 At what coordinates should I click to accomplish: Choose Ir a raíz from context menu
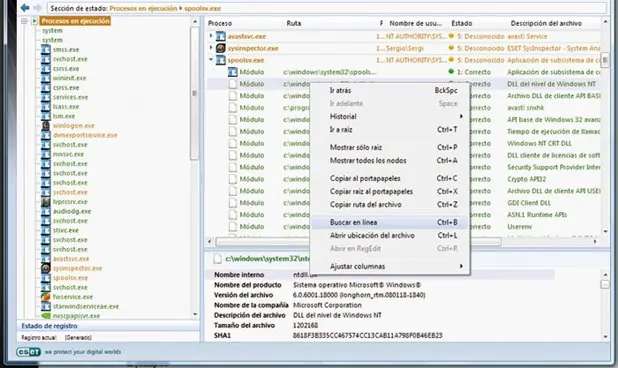390,130
